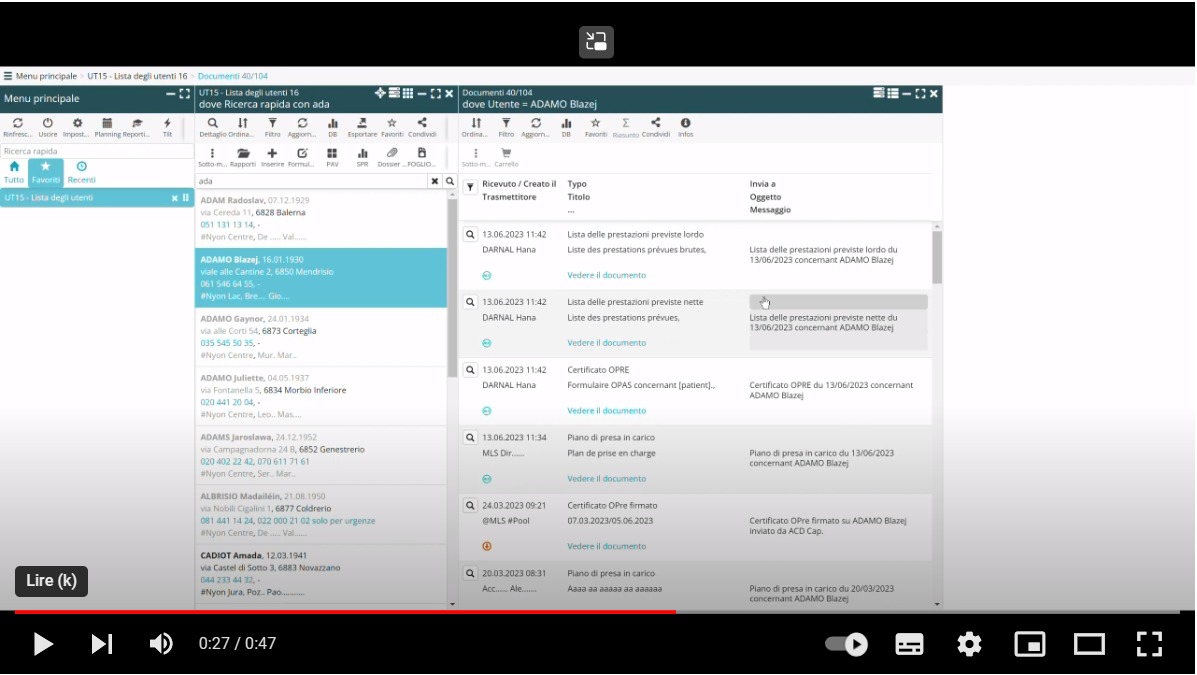Click the Dossier paperclip icon
This screenshot has width=1197, height=675.
coord(392,153)
